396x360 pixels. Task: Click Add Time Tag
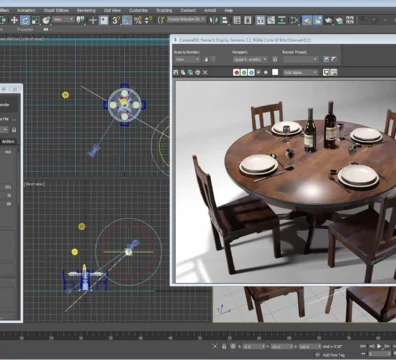(x=334, y=355)
